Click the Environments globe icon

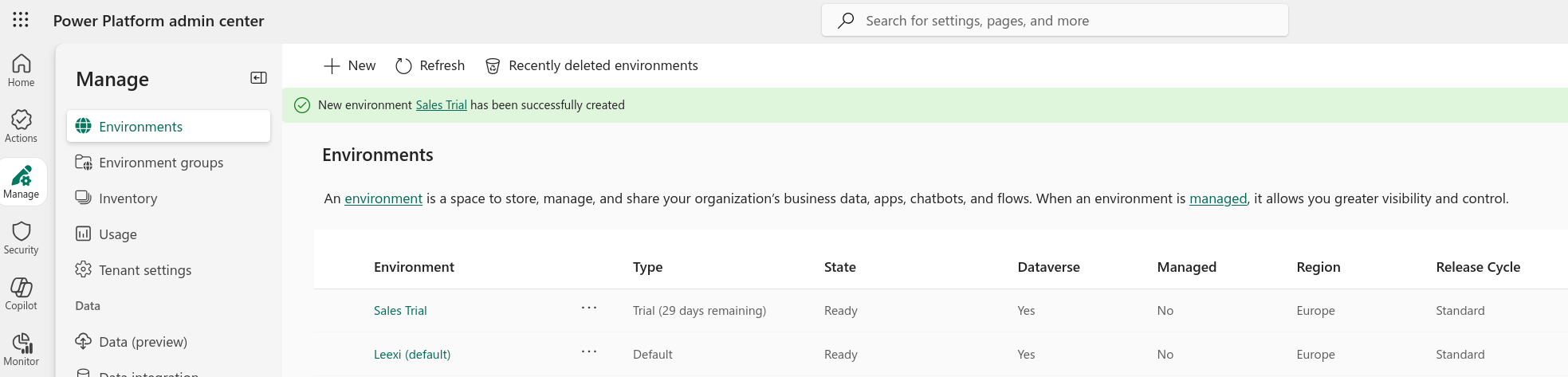pos(83,126)
